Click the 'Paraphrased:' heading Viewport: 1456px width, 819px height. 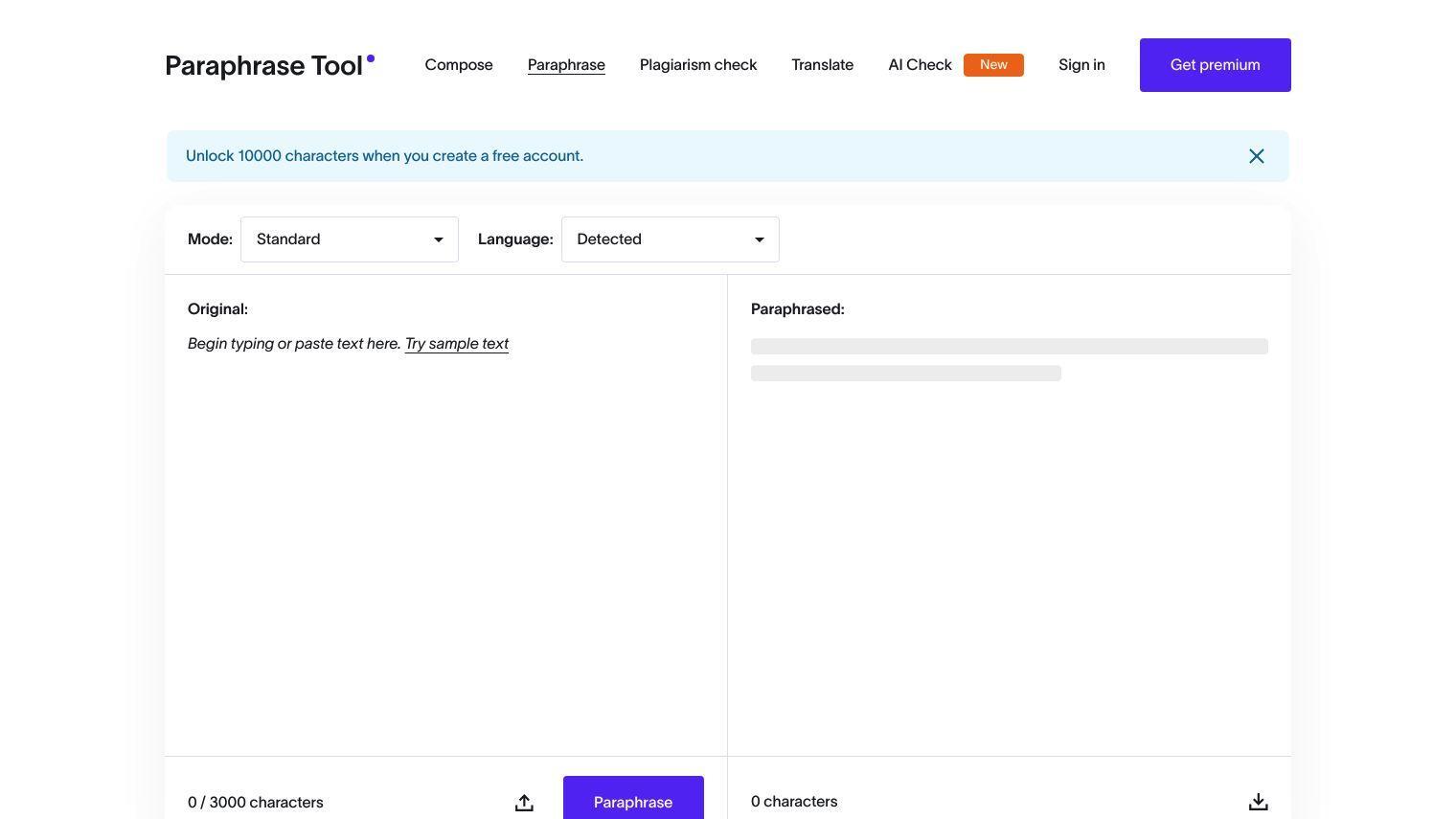click(x=798, y=309)
